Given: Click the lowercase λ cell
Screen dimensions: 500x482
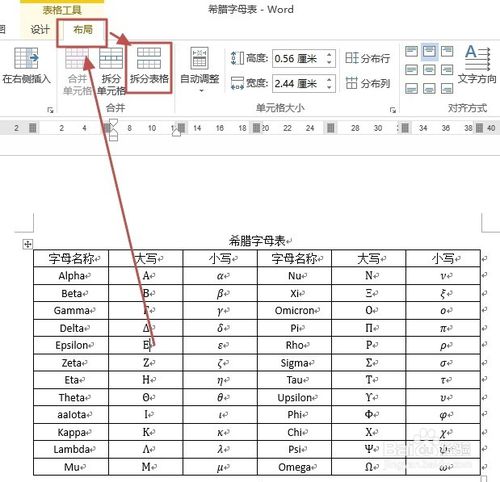Looking at the screenshot, I should pos(220,450).
